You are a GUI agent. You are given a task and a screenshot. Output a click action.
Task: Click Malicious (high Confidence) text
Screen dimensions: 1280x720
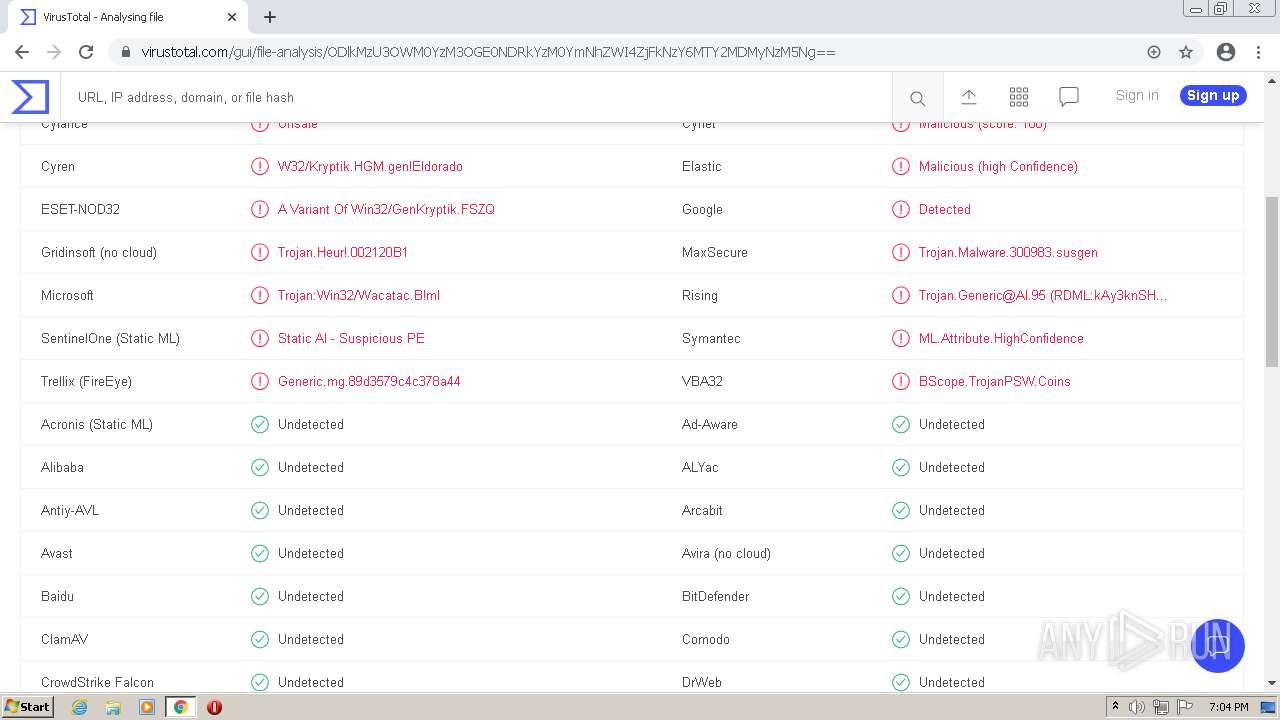998,167
